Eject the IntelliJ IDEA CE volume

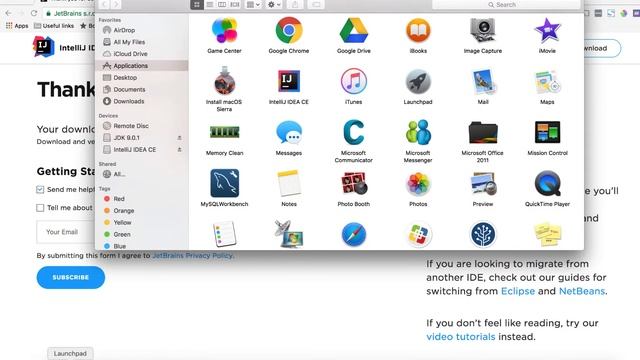click(x=179, y=150)
